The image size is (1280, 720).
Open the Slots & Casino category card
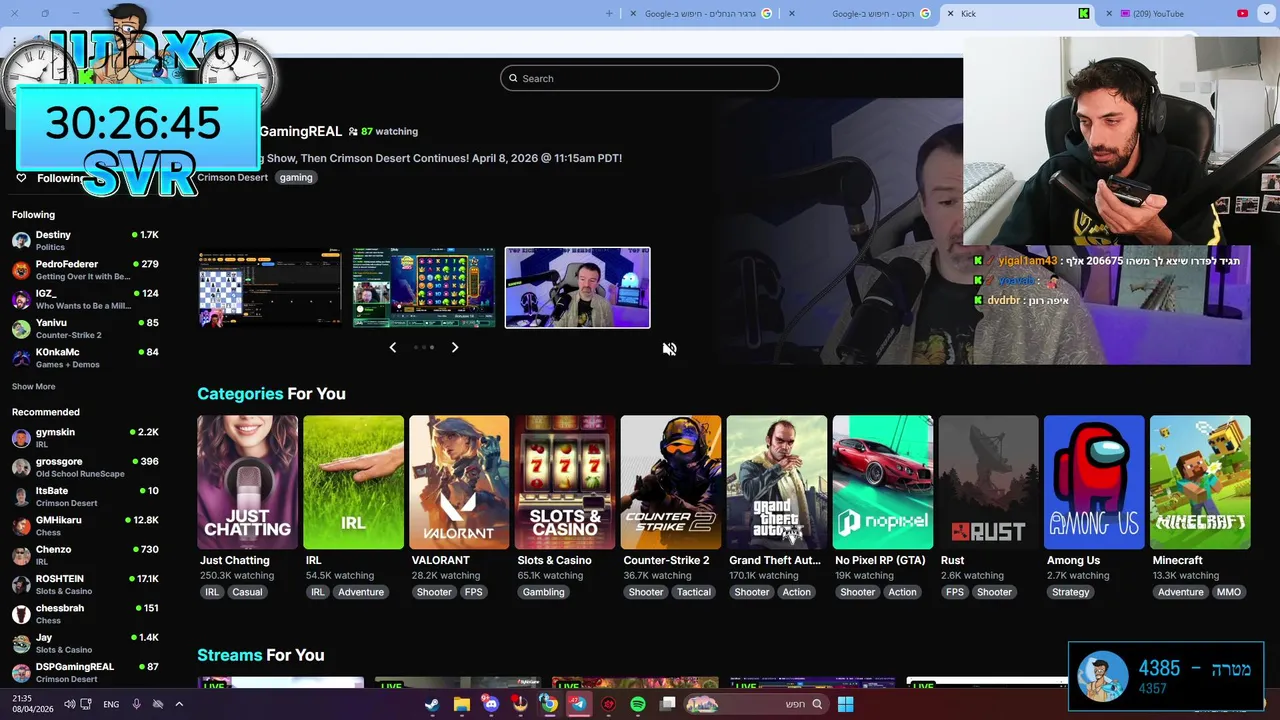(x=565, y=482)
